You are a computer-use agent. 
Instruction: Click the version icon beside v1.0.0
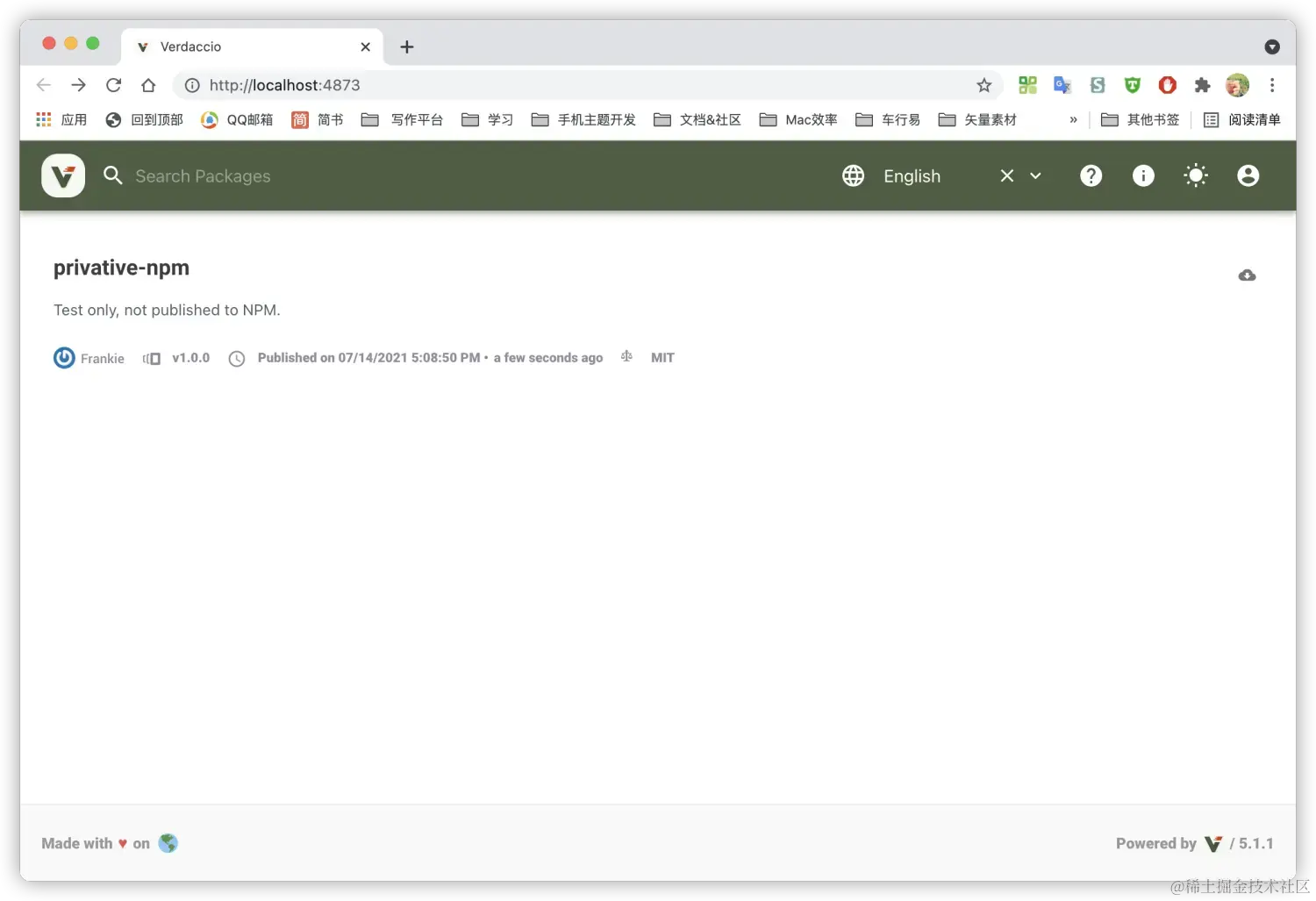click(152, 358)
